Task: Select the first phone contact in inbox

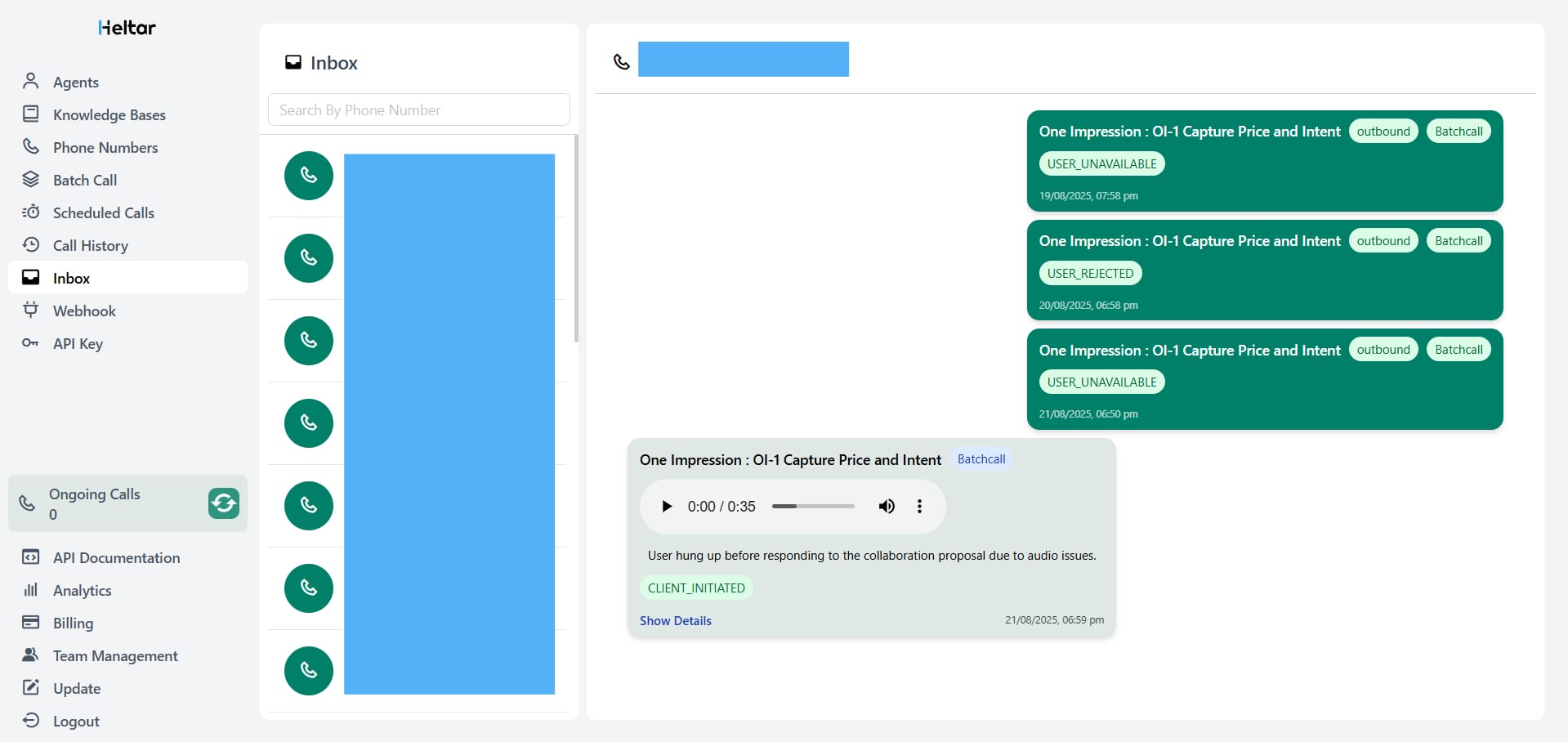Action: [309, 176]
